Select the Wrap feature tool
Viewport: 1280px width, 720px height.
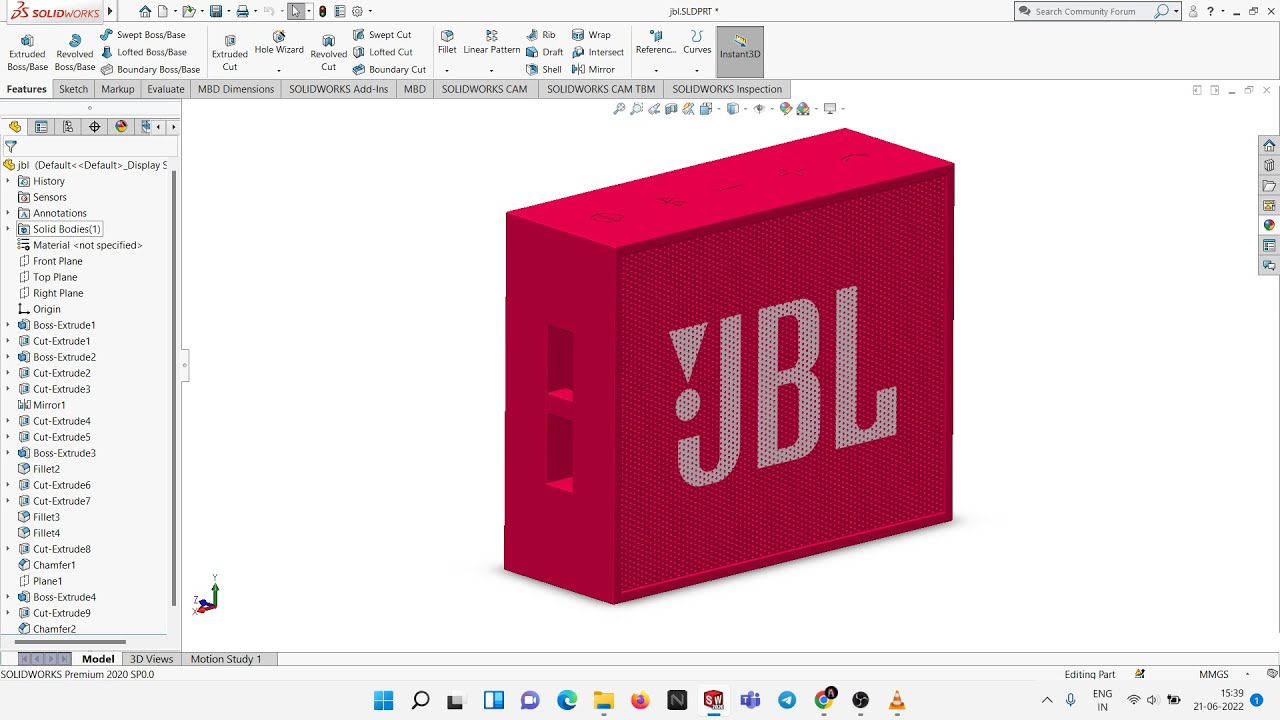click(591, 35)
